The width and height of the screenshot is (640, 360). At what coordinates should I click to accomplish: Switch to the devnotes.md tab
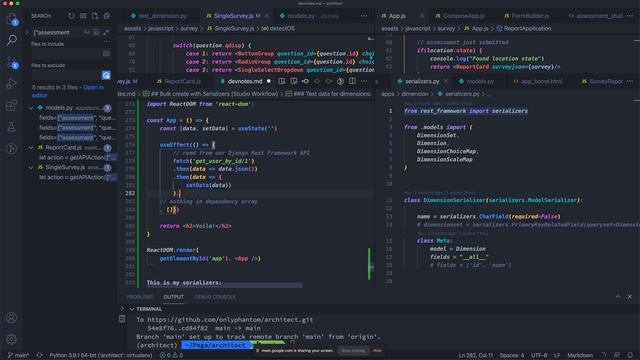245,81
